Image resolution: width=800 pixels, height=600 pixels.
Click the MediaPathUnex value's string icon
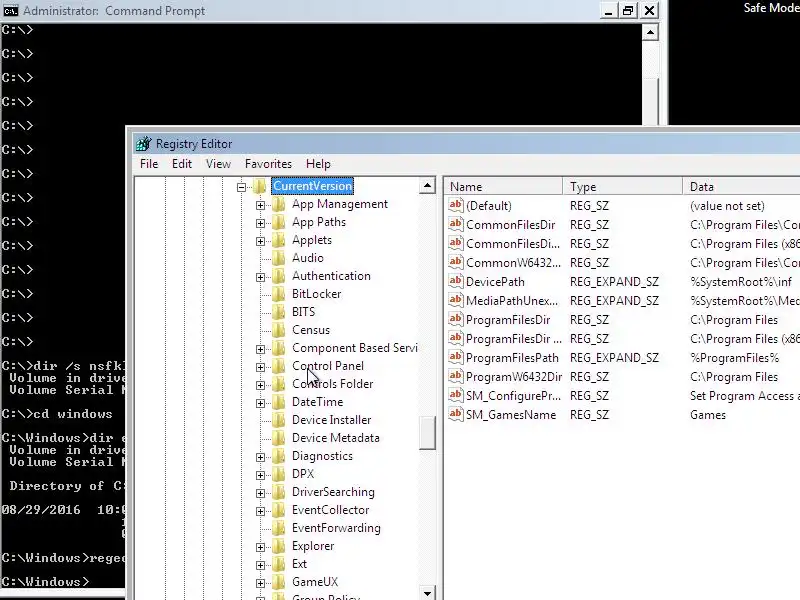[x=456, y=300]
